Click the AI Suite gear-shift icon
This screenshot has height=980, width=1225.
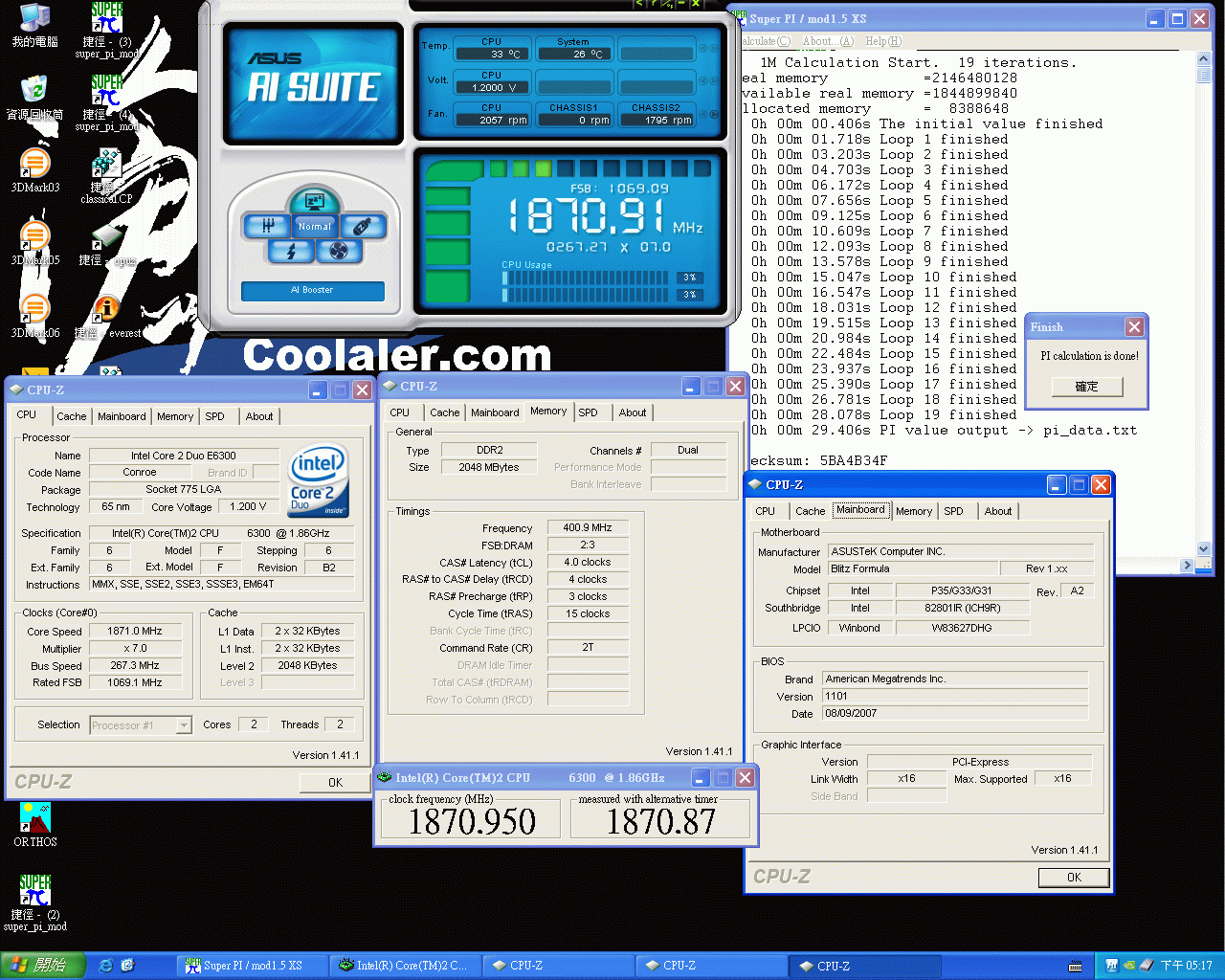(x=267, y=226)
